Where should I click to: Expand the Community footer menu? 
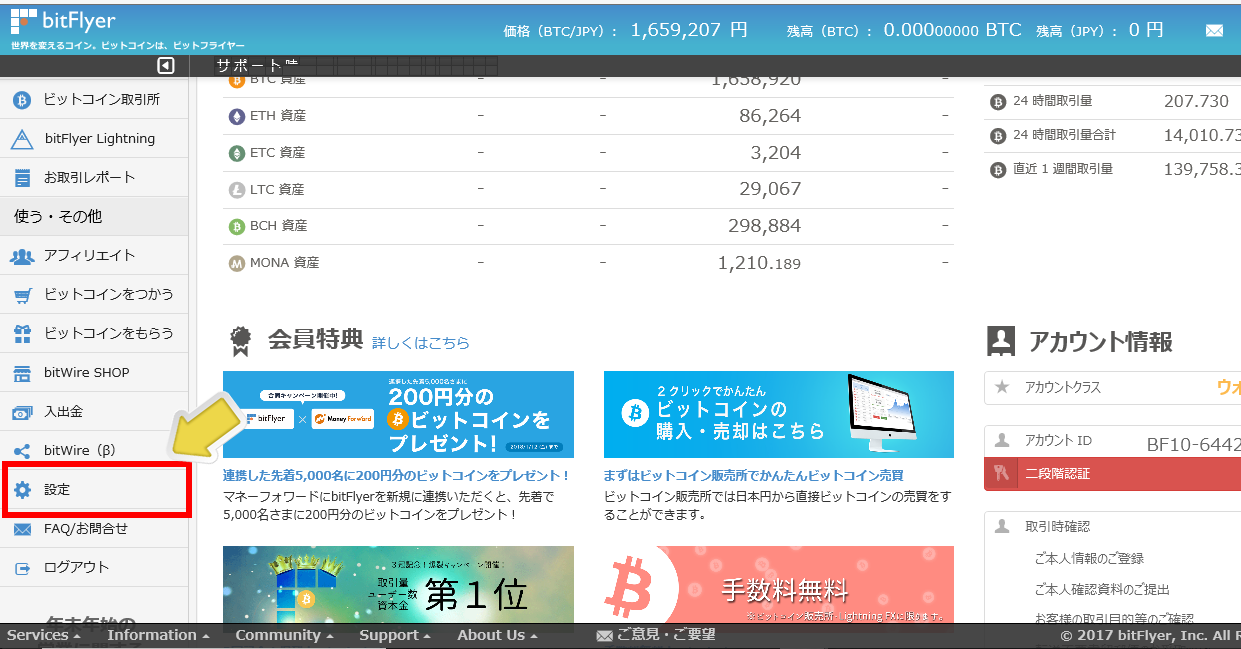(284, 635)
